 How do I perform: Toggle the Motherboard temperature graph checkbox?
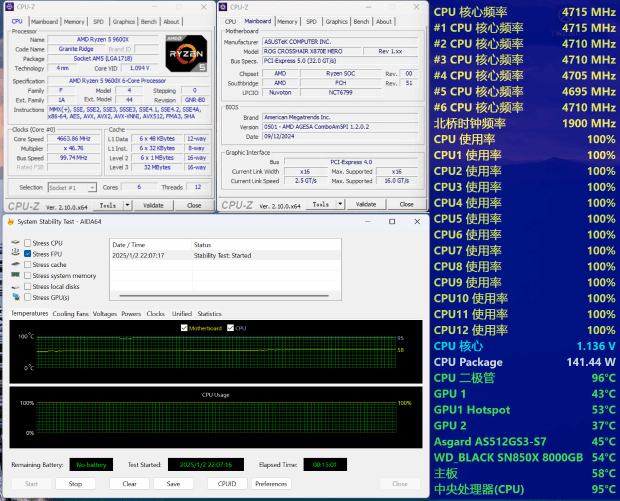pos(184,328)
